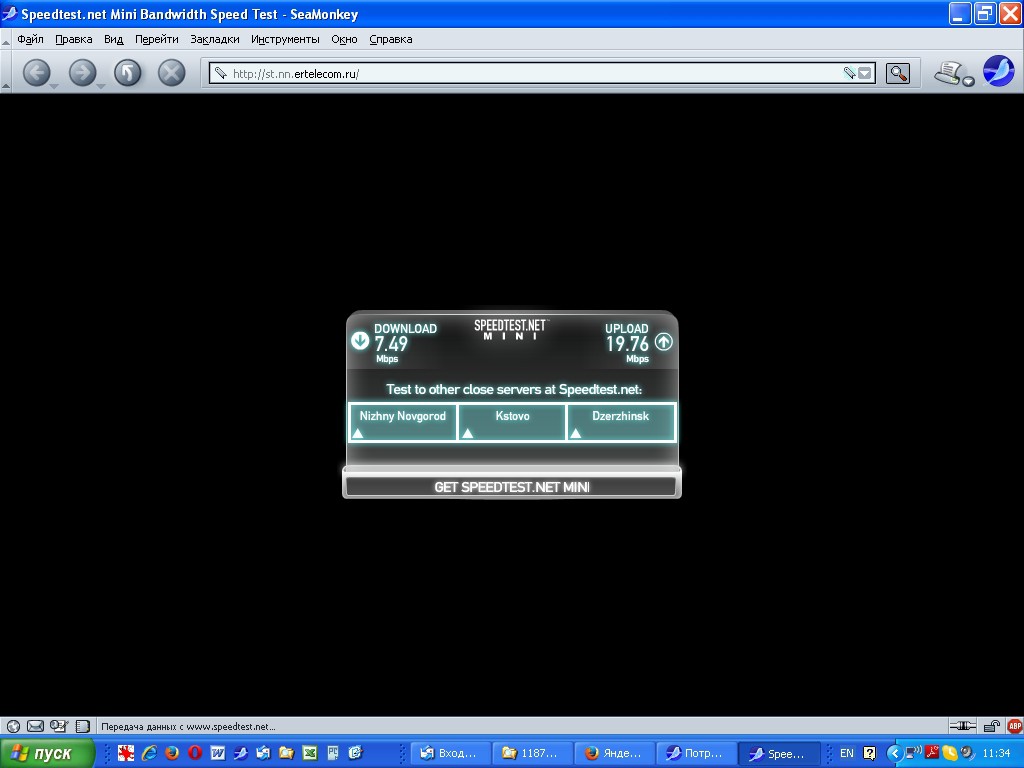Click the EN language indicator in the taskbar

pyautogui.click(x=846, y=754)
